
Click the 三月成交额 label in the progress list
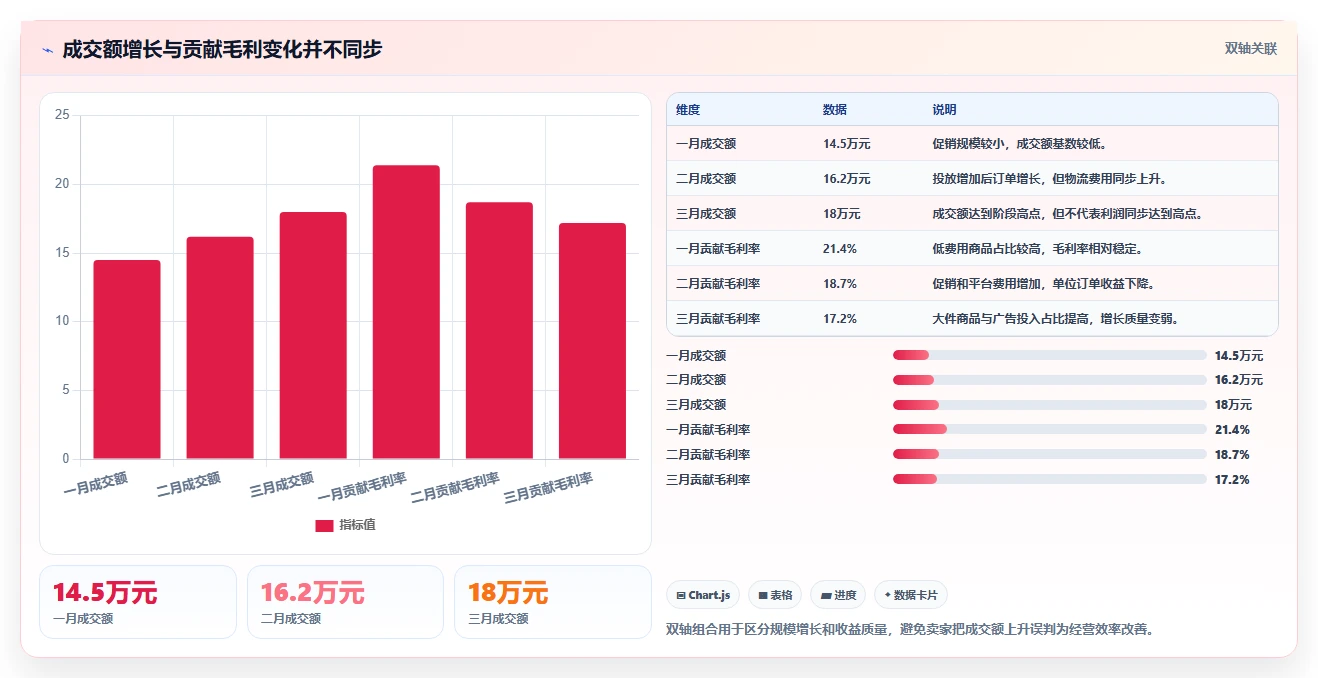[696, 405]
